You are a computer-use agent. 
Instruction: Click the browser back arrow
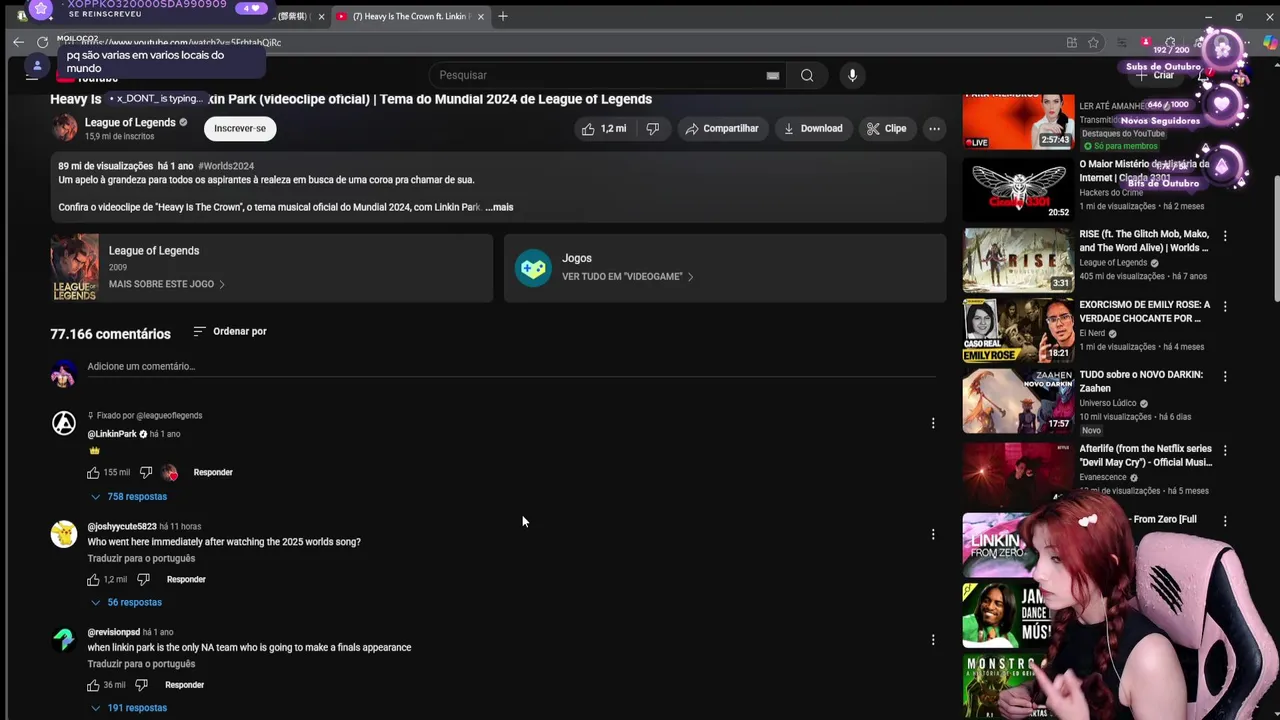[x=18, y=42]
